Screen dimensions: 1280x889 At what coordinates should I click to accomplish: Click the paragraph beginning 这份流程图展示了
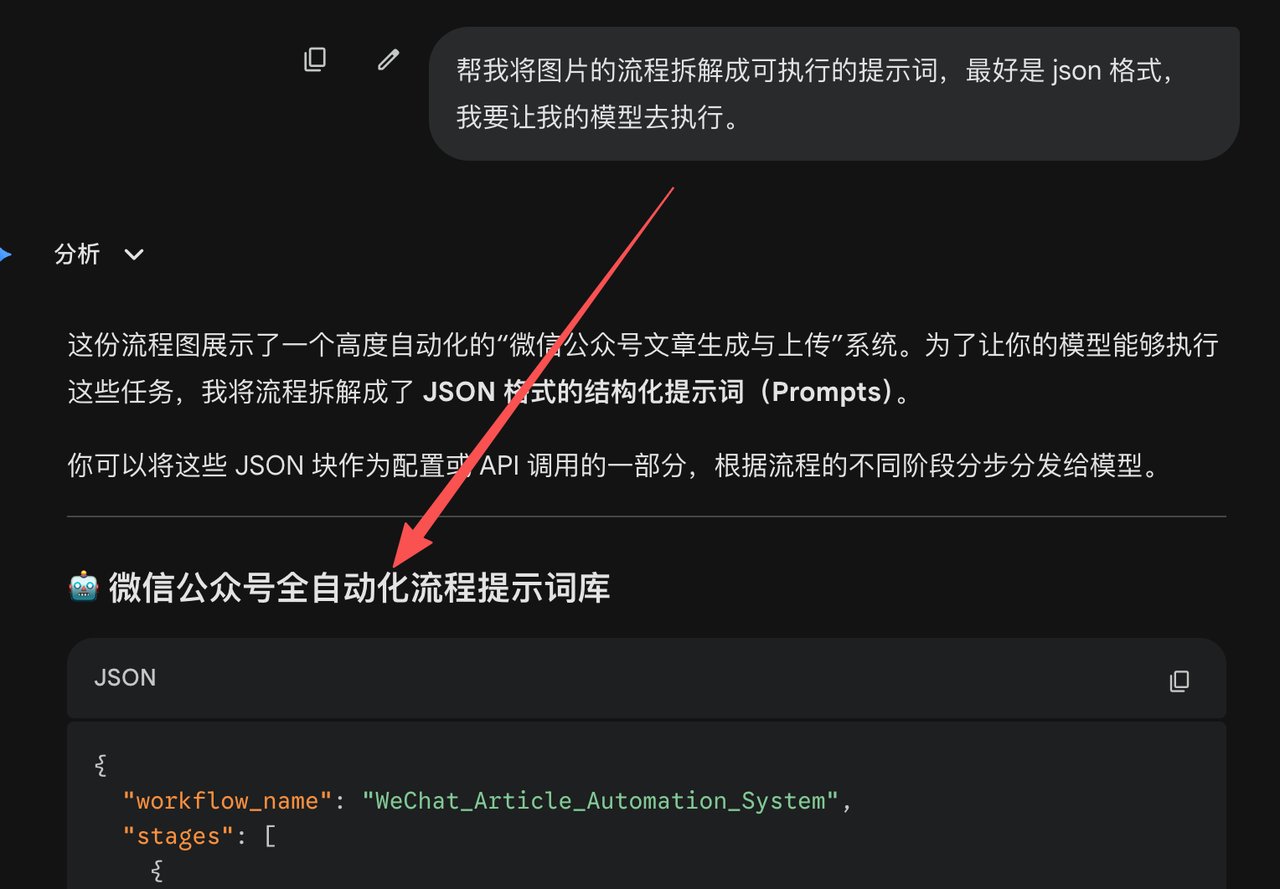[643, 367]
